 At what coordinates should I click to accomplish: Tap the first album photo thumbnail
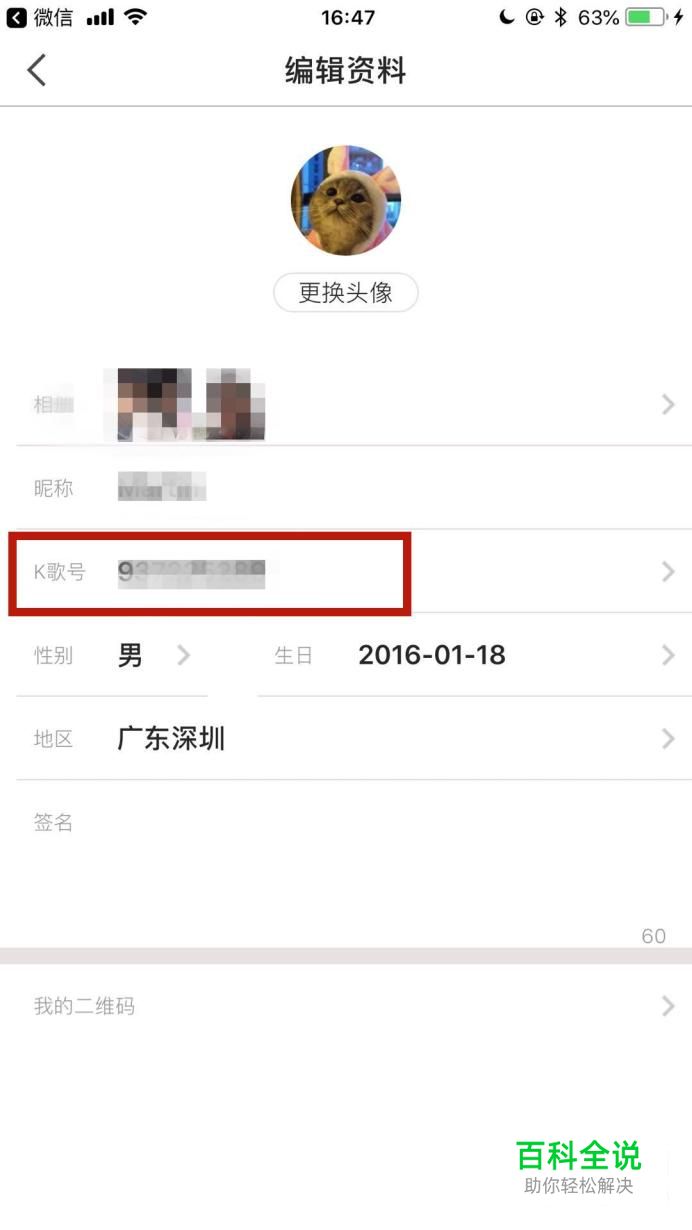tap(154, 404)
